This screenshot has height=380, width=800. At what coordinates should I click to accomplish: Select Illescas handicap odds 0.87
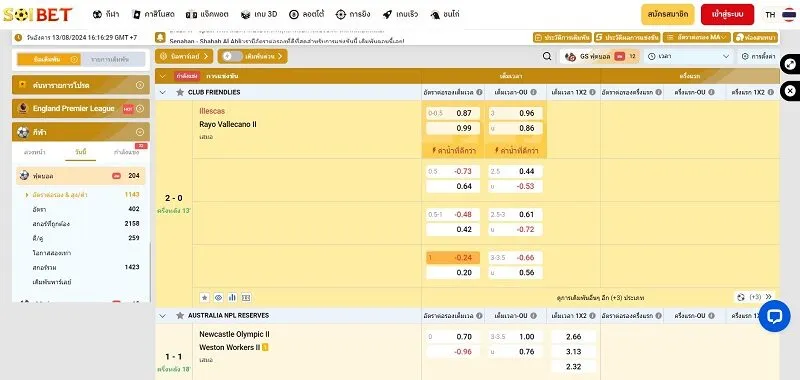(453, 113)
